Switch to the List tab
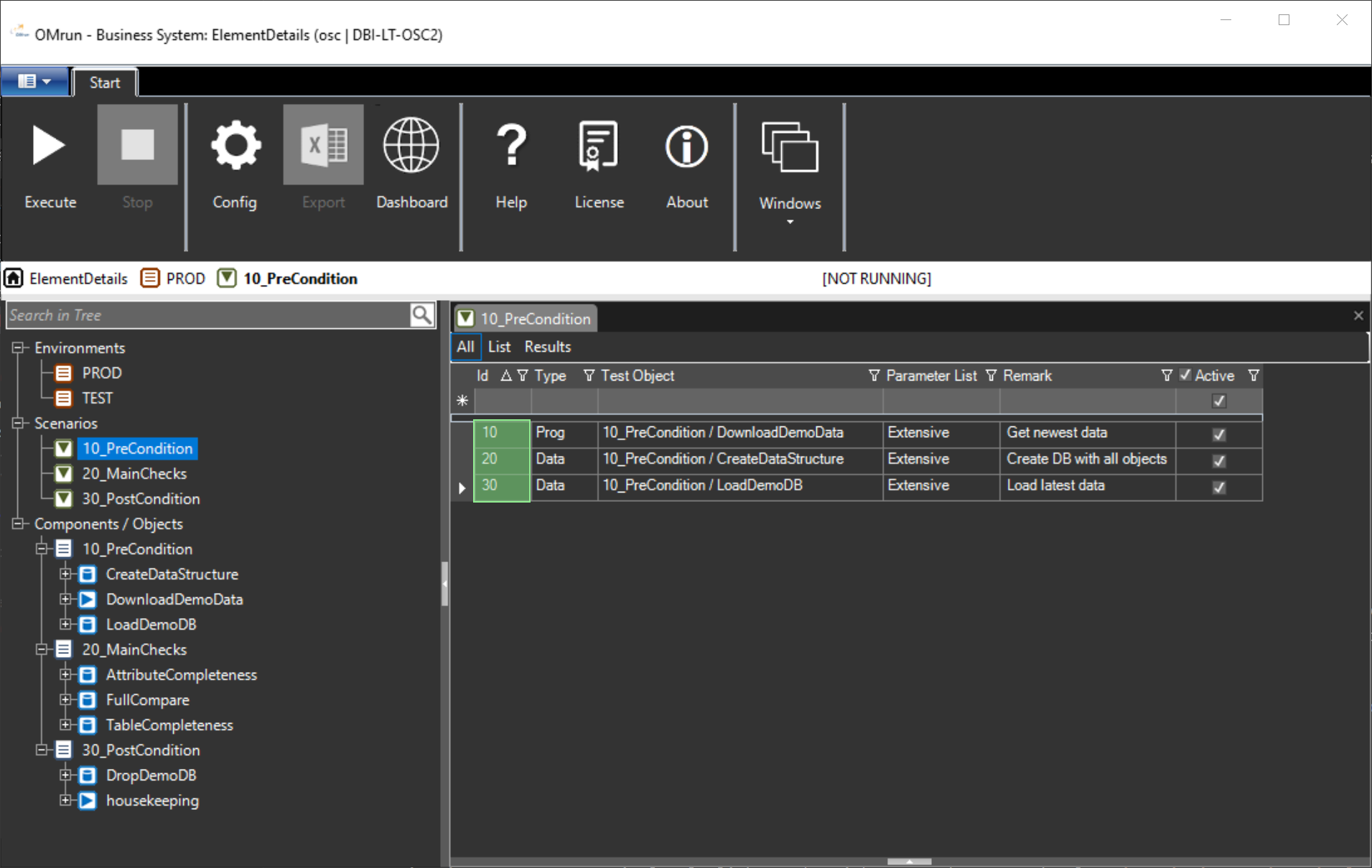 click(499, 347)
